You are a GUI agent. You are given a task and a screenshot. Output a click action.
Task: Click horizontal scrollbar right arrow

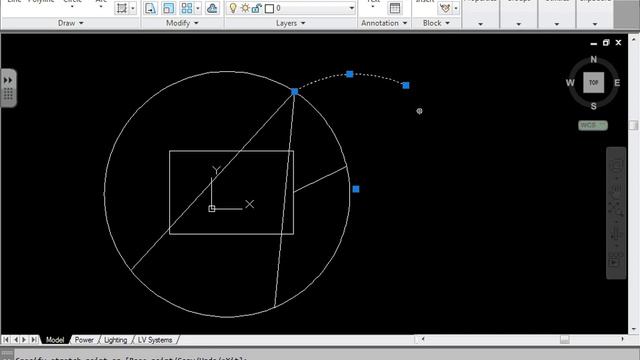[x=622, y=339]
